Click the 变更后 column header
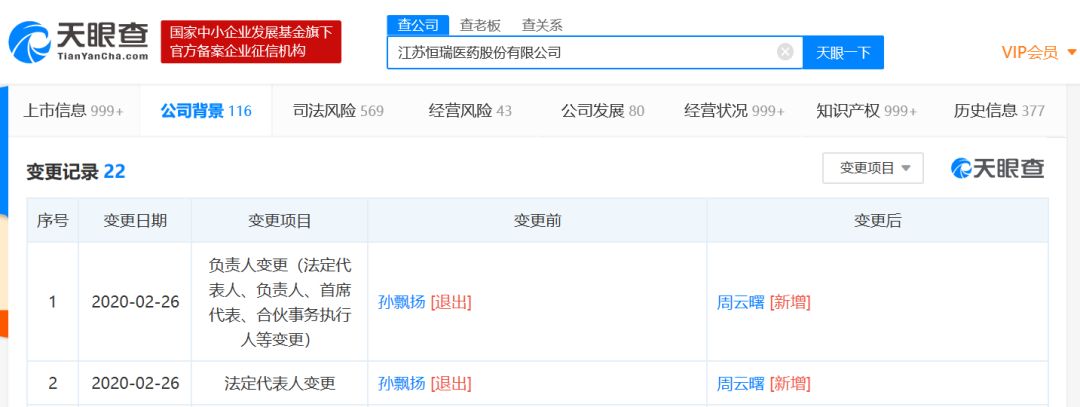Screen dimensions: 1080x407 tap(878, 220)
